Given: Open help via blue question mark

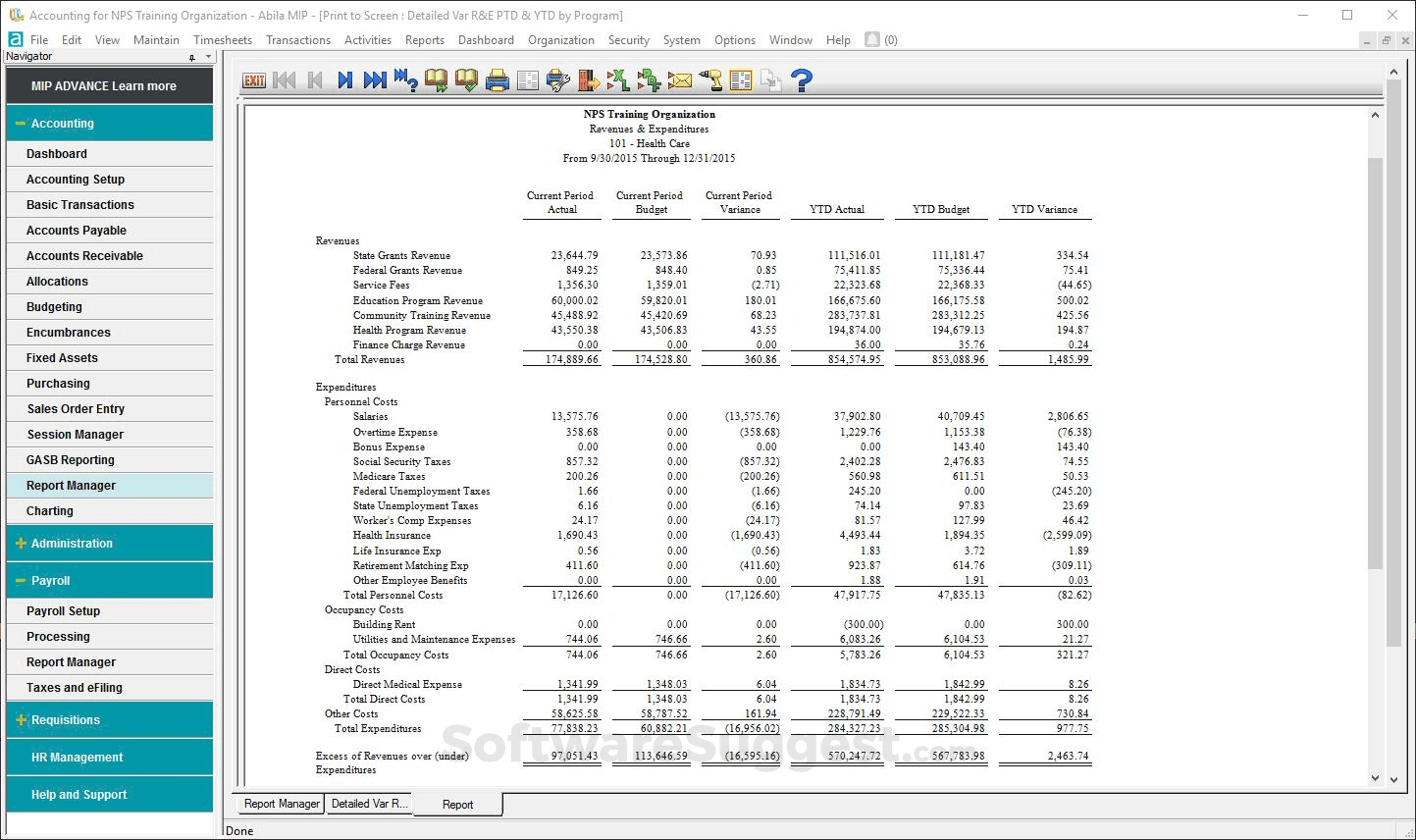Looking at the screenshot, I should click(x=802, y=80).
